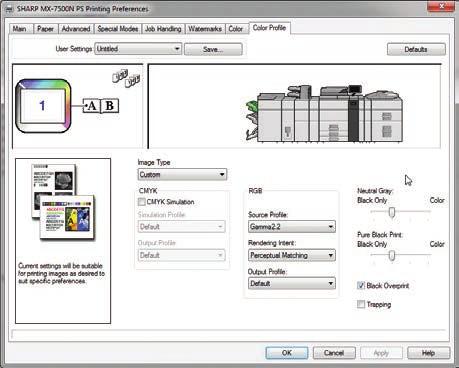Open the RGB Output Profile dropdown
This screenshot has width=459, height=368.
292,284
